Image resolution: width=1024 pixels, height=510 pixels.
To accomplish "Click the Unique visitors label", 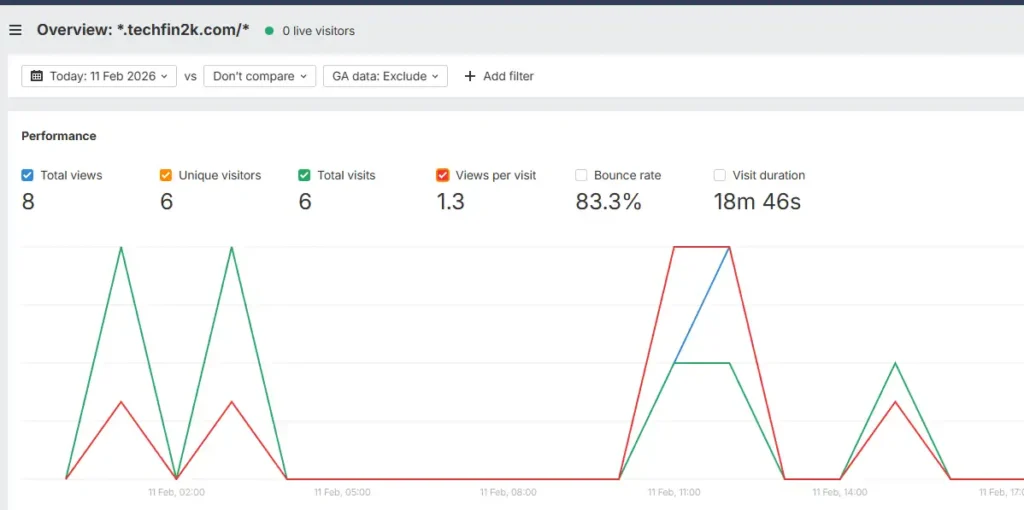I will coord(220,175).
